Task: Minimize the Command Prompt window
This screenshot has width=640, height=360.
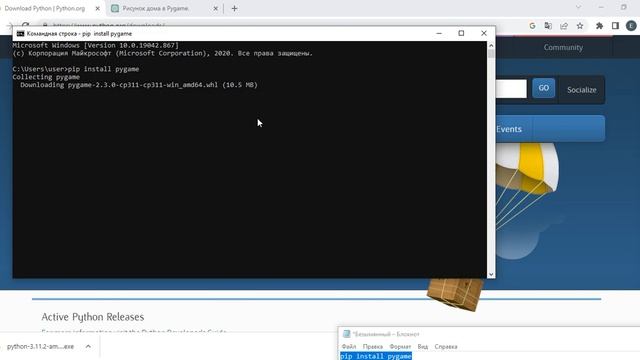Action: click(439, 33)
